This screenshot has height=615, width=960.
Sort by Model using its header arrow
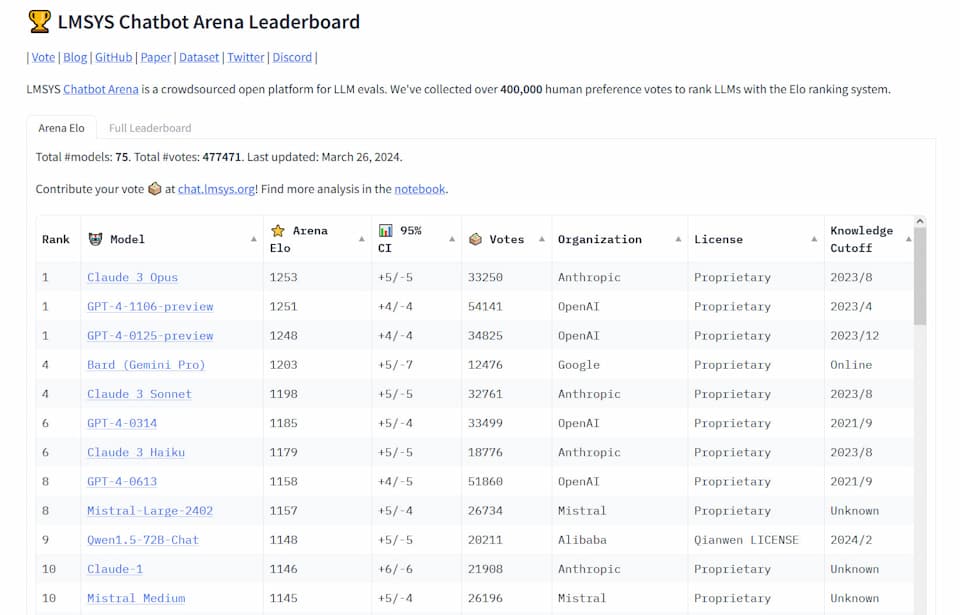click(x=253, y=239)
